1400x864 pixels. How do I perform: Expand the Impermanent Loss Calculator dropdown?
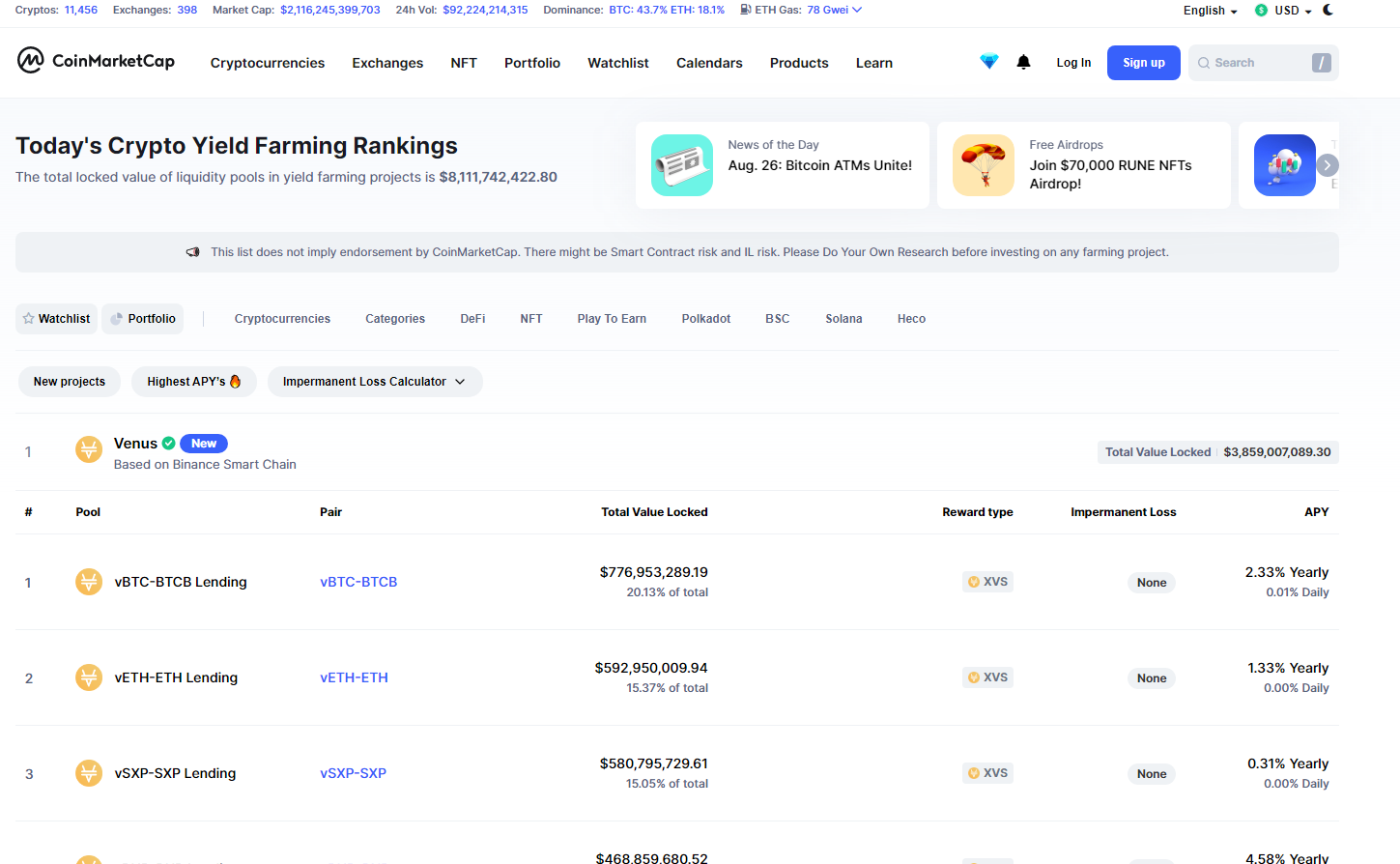click(x=375, y=382)
